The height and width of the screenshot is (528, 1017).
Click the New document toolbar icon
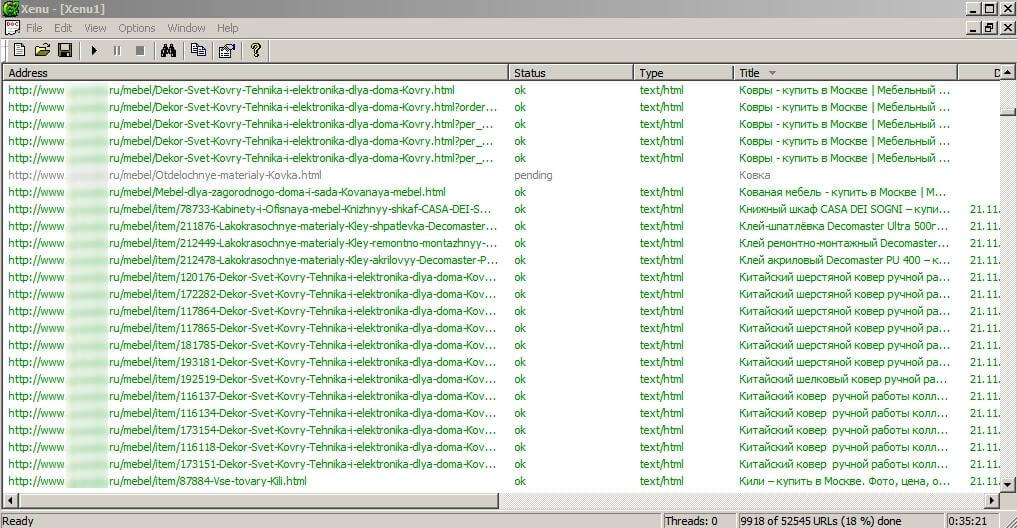tap(19, 49)
